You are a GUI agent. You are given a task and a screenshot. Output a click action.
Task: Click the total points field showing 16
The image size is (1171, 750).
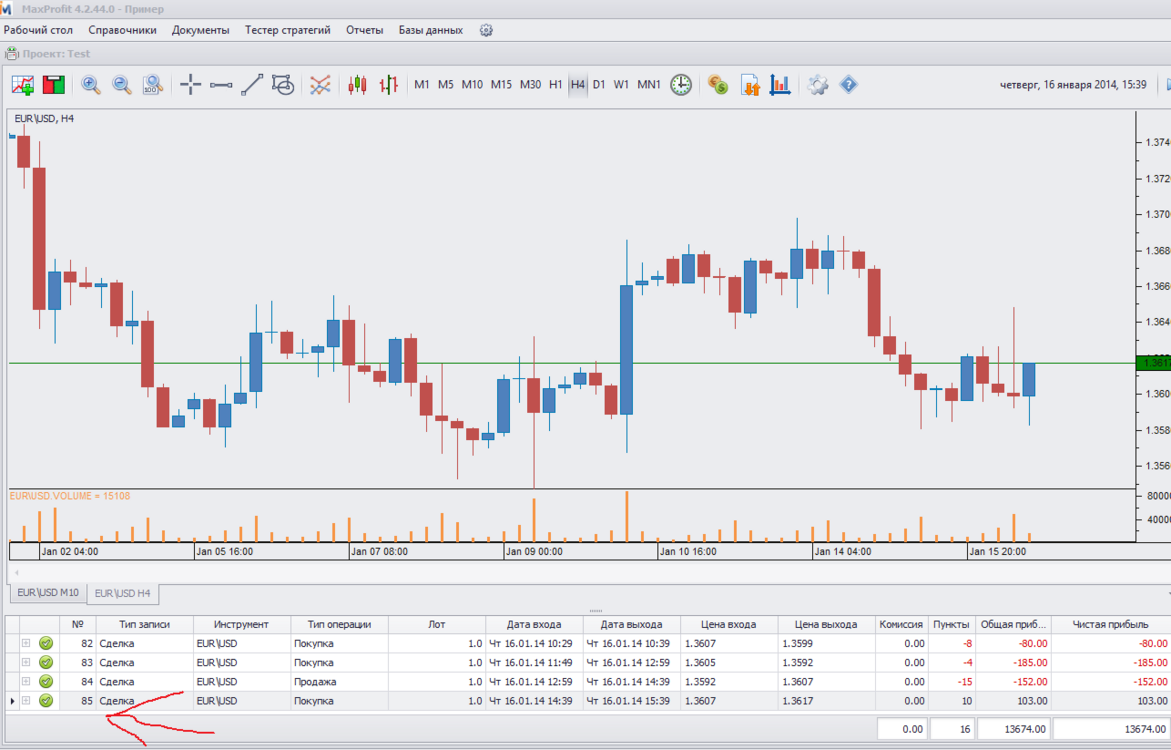click(x=952, y=729)
